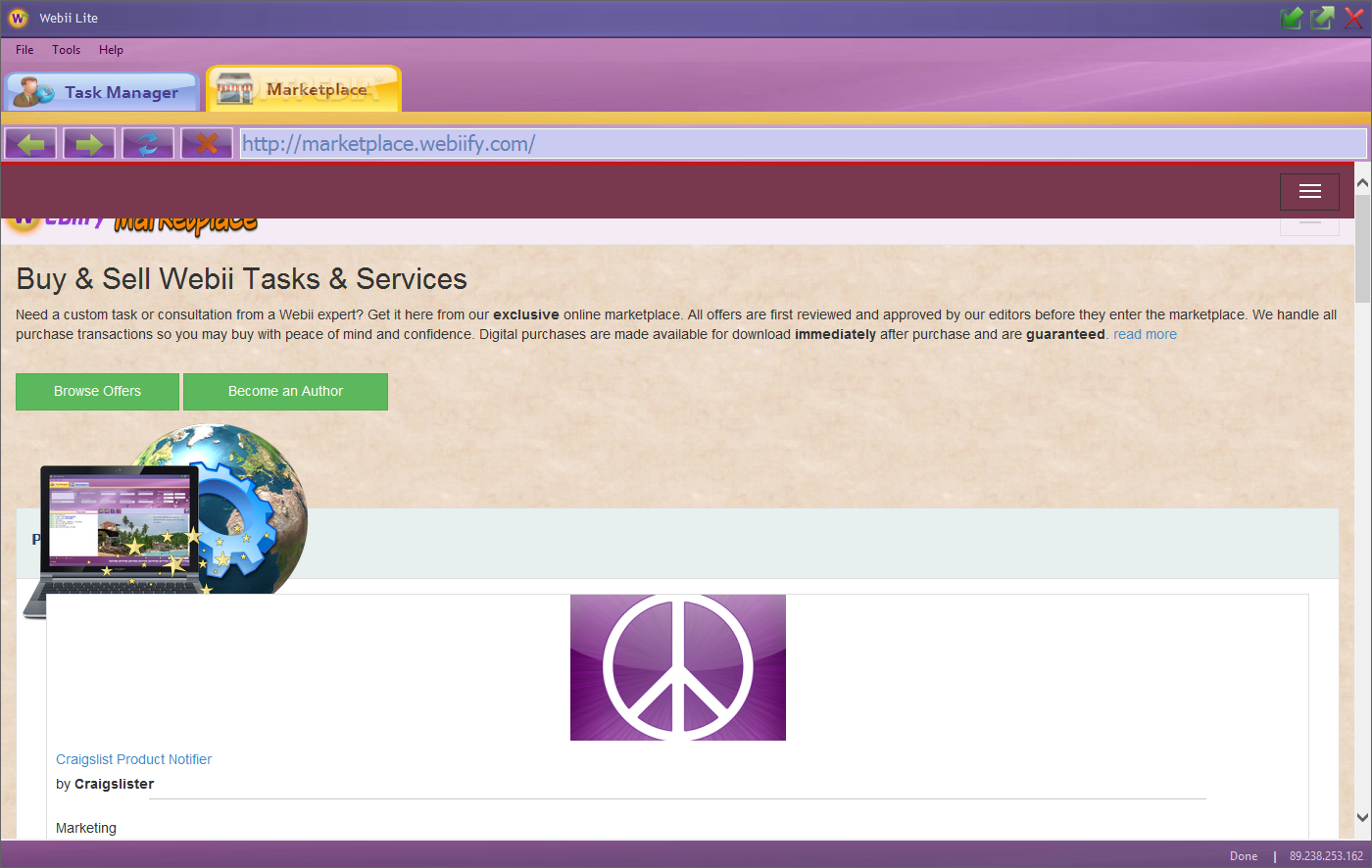Viewport: 1372px width, 868px height.
Task: Open the Help menu
Action: (111, 50)
